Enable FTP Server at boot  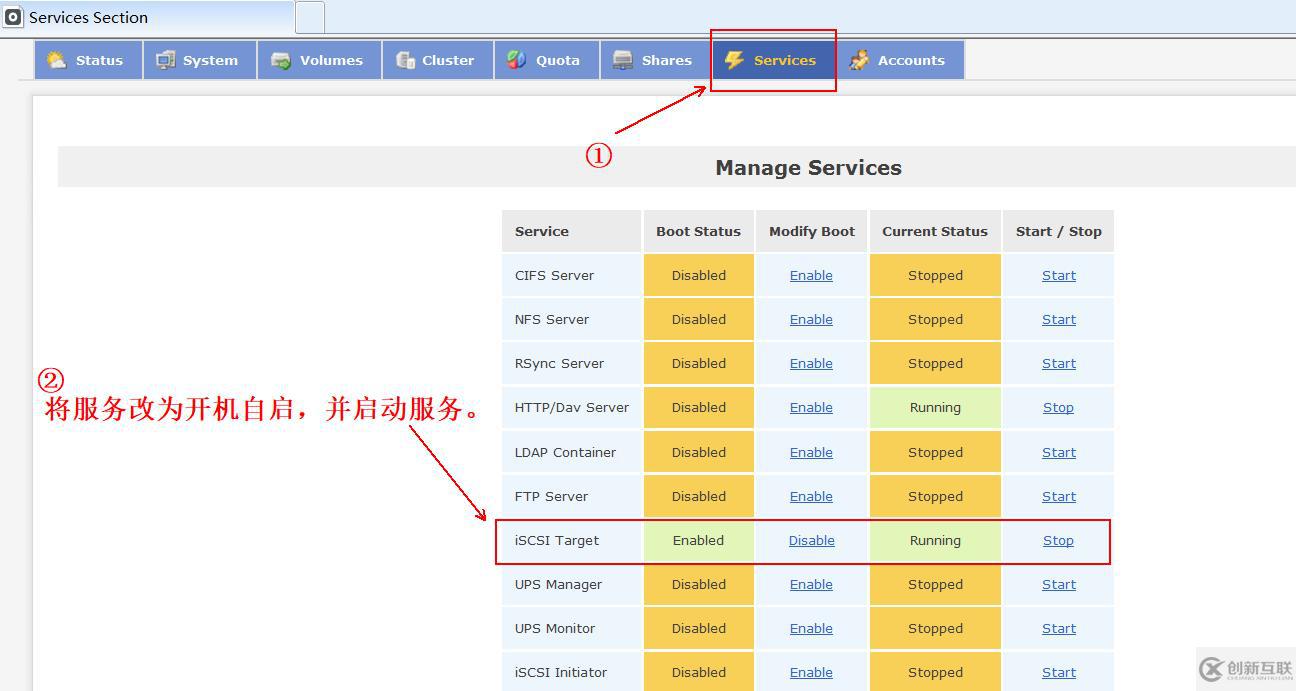coord(811,497)
